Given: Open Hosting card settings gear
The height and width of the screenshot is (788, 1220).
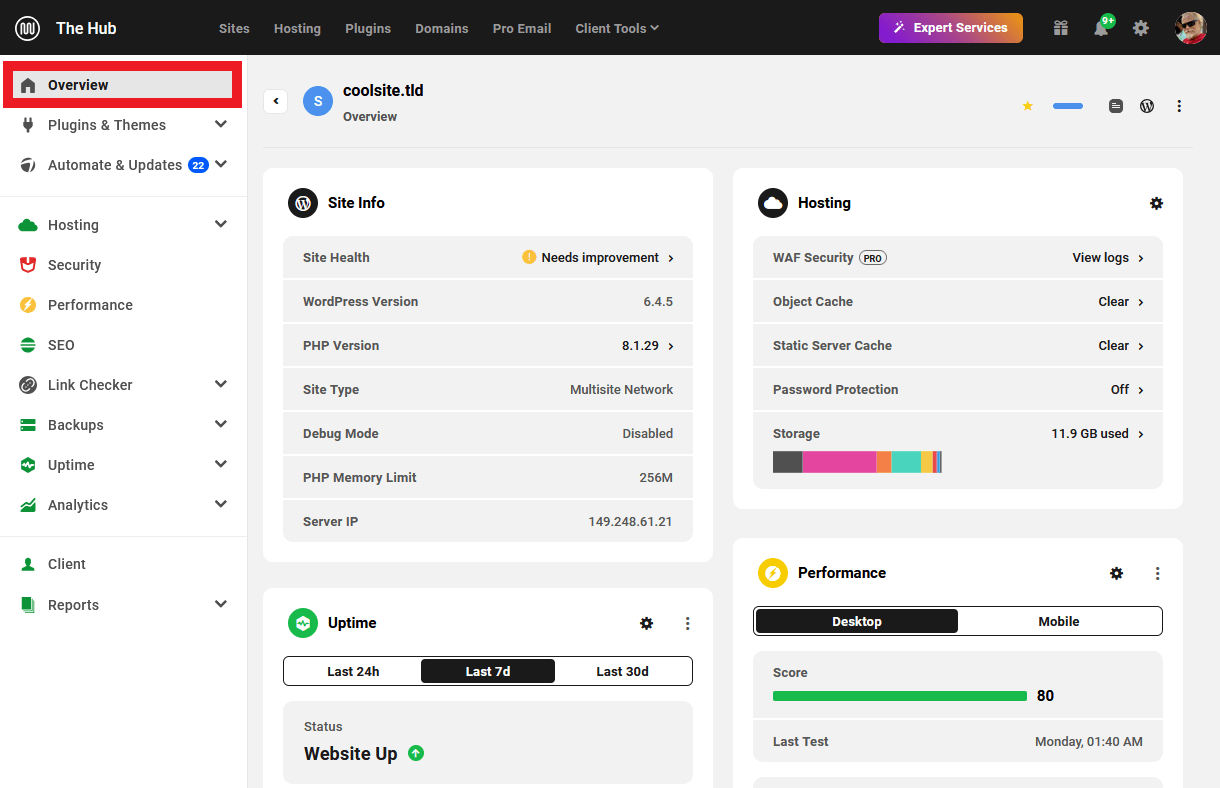Looking at the screenshot, I should tap(1156, 203).
